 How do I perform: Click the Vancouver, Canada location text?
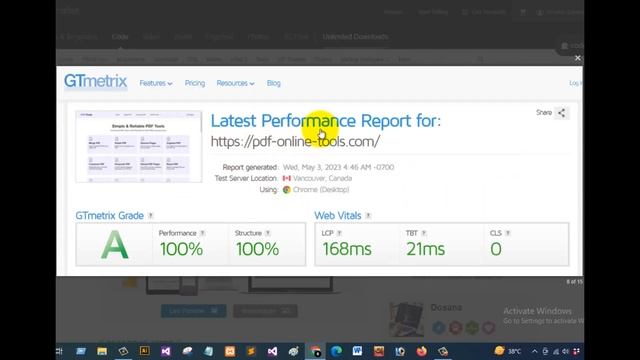pyautogui.click(x=322, y=178)
